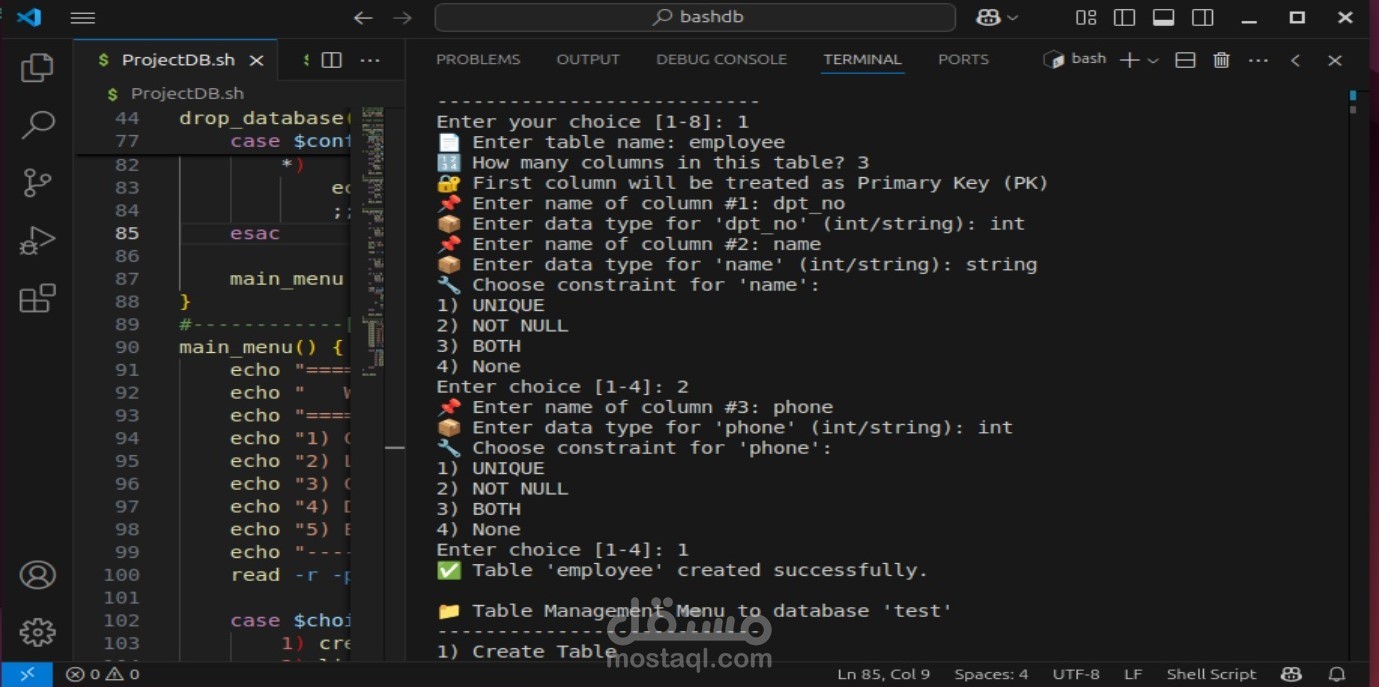Open the Manage gear menu
The height and width of the screenshot is (687, 1379).
click(37, 632)
